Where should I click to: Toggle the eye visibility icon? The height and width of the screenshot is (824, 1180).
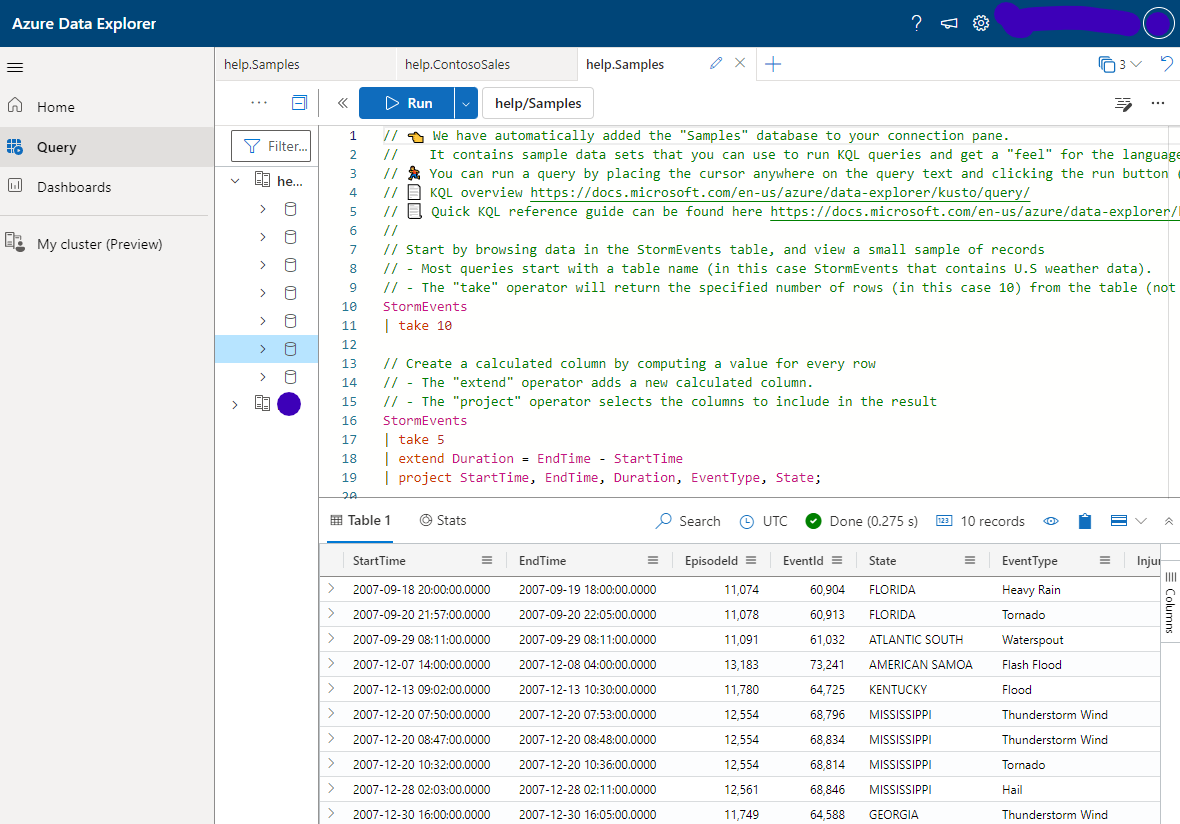[x=1051, y=521]
